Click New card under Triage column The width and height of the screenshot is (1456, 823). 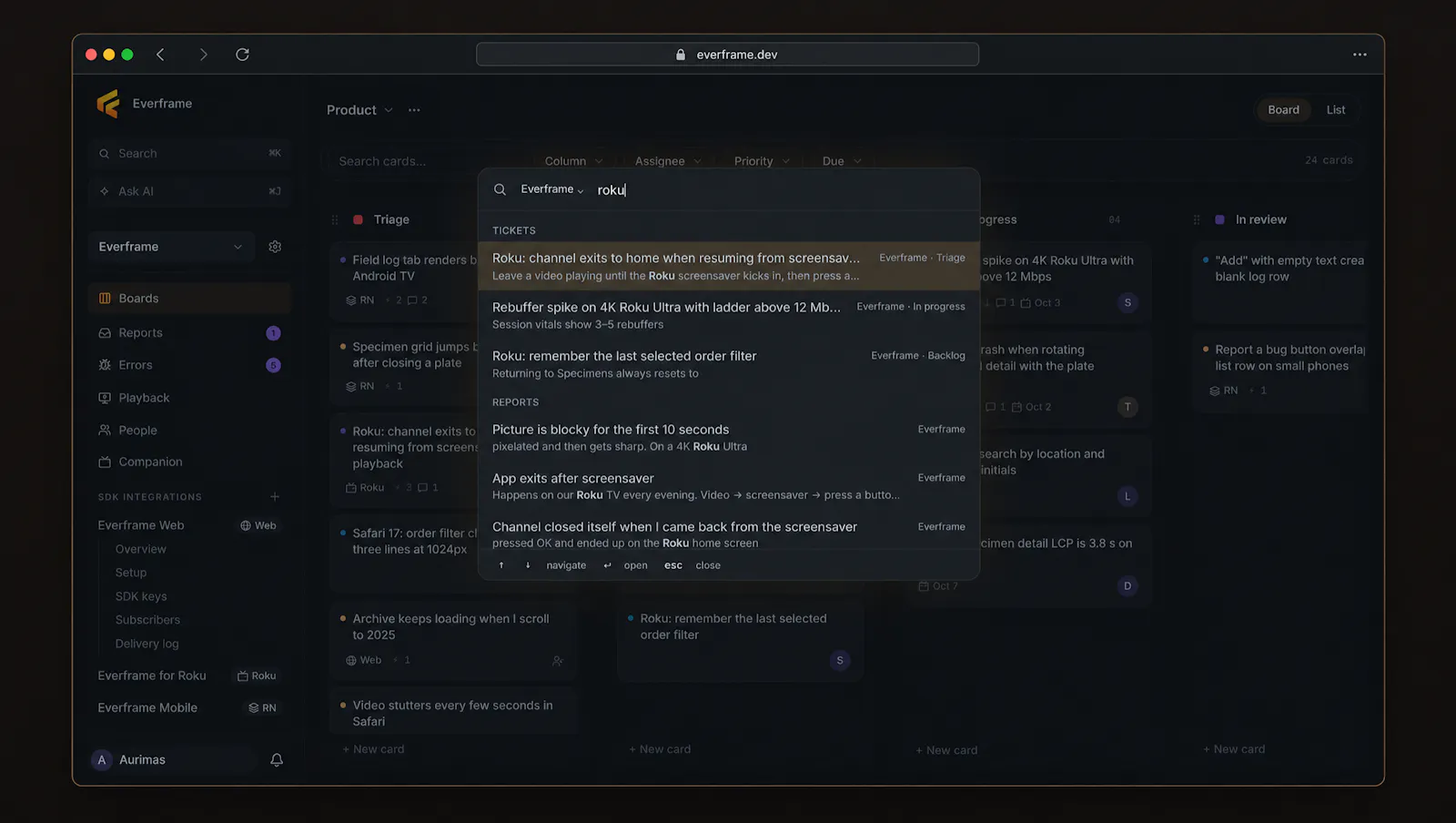point(373,749)
